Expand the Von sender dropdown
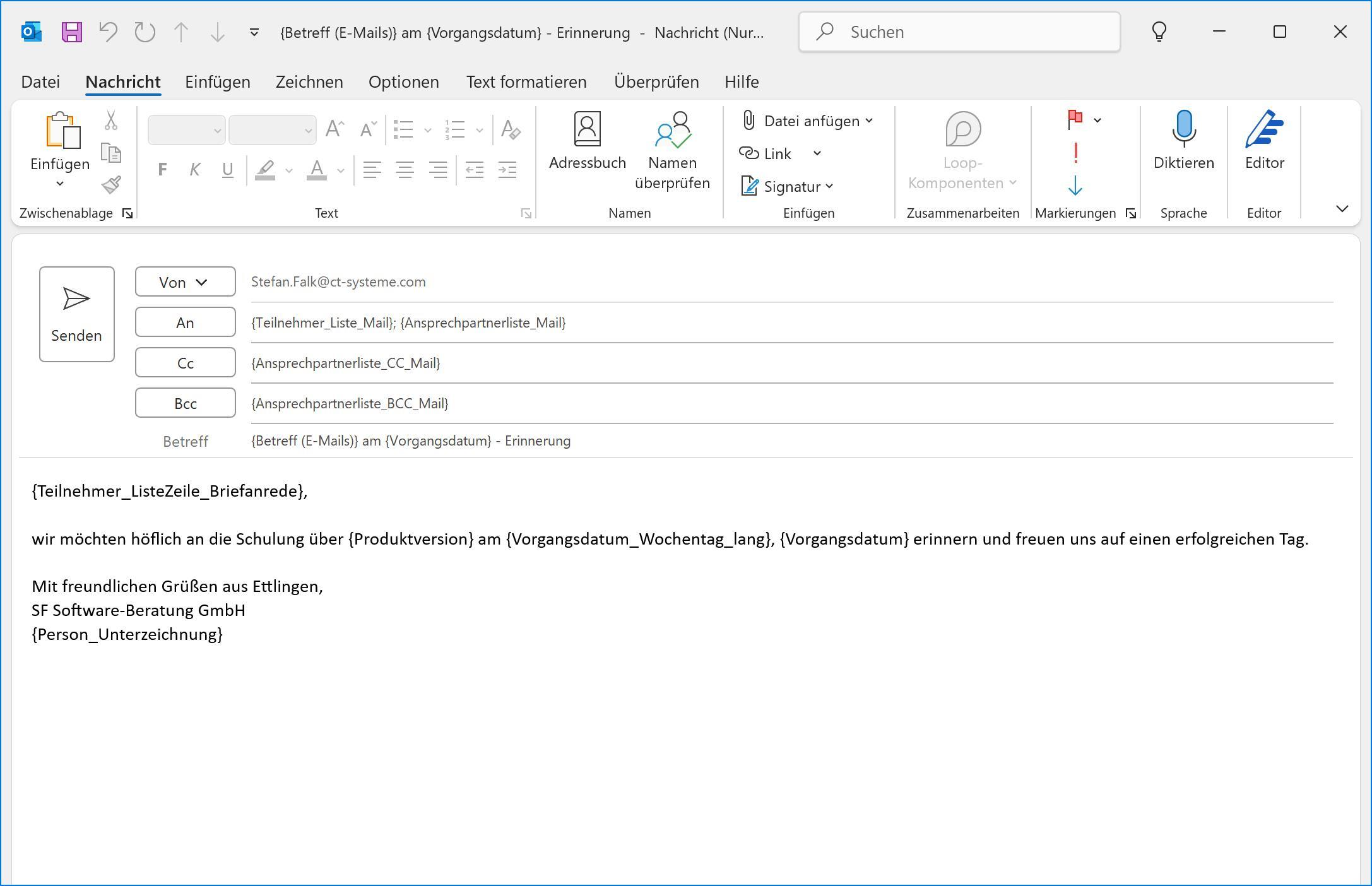 [185, 282]
